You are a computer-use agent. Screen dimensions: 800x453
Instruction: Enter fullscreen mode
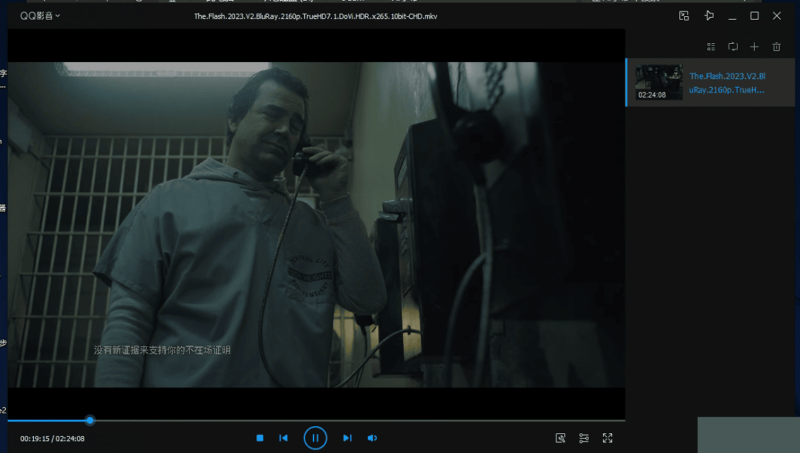click(607, 438)
